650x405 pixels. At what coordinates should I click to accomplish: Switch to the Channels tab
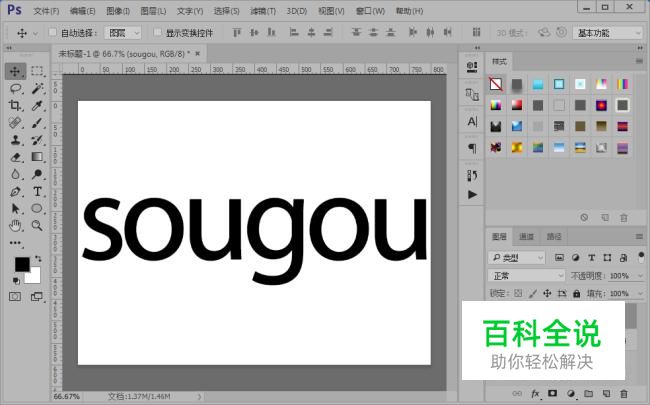(x=526, y=237)
